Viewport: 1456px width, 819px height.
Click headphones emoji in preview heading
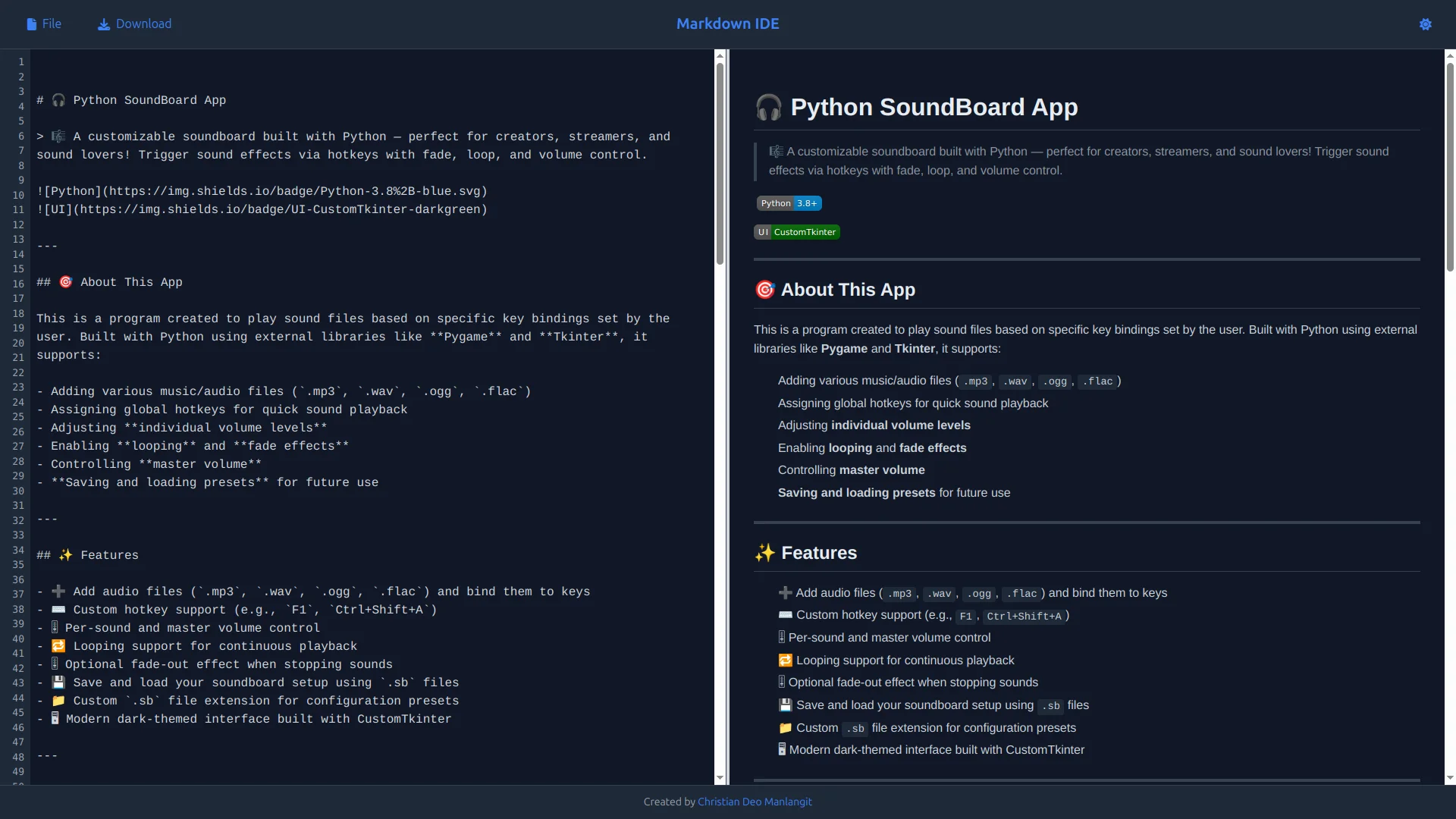tap(768, 108)
